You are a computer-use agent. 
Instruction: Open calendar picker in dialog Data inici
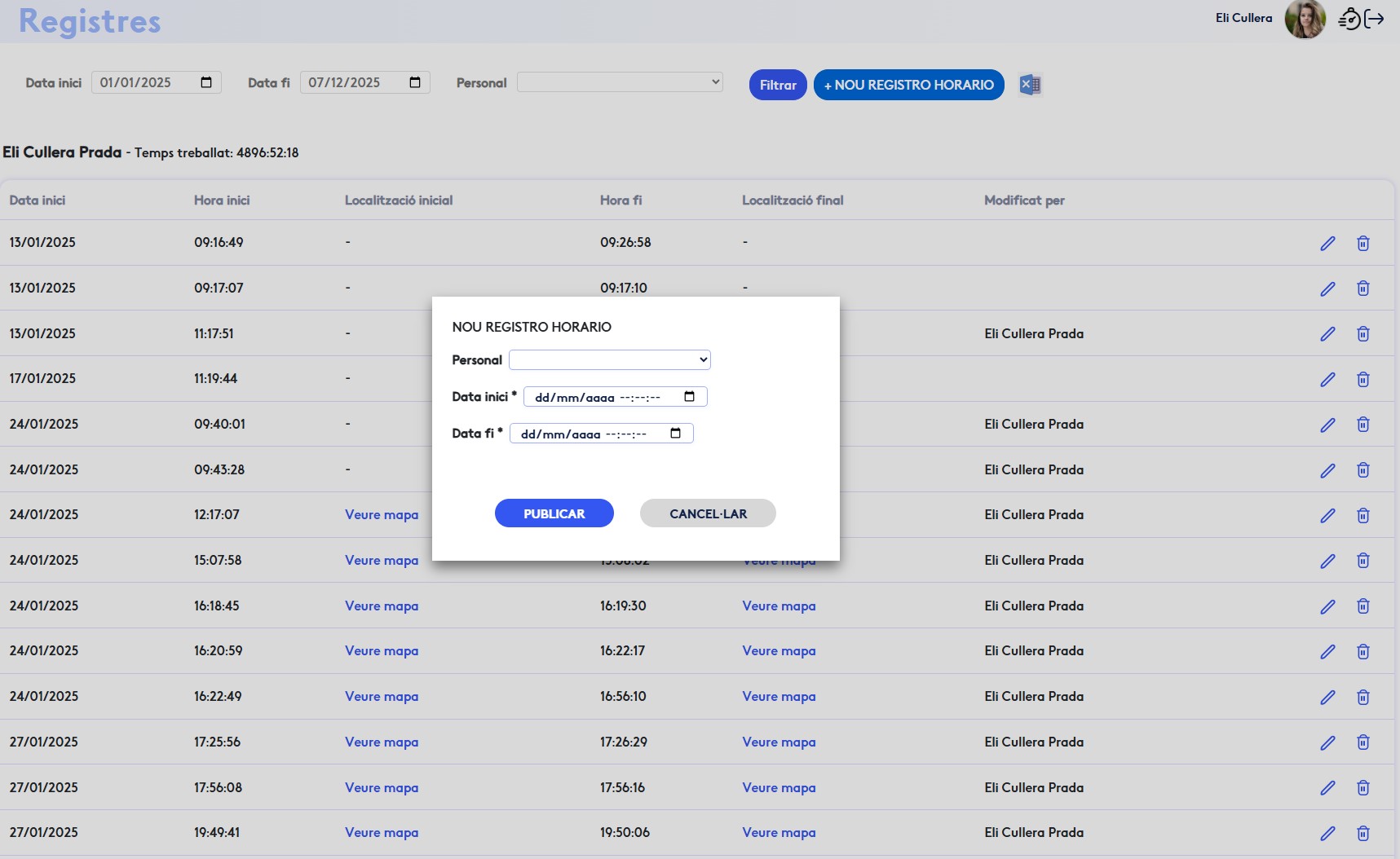[x=689, y=397]
